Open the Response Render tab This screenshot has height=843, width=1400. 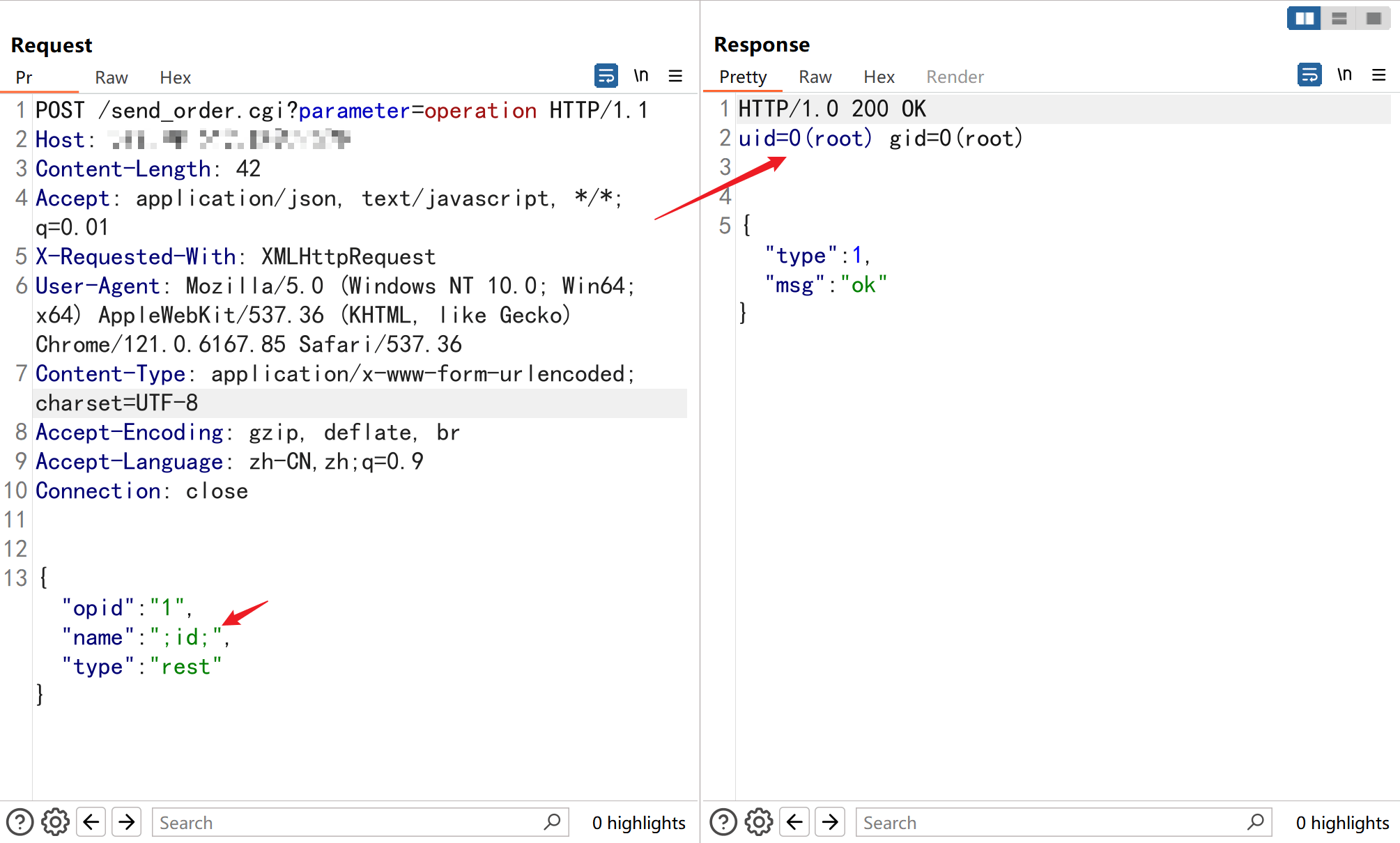955,77
